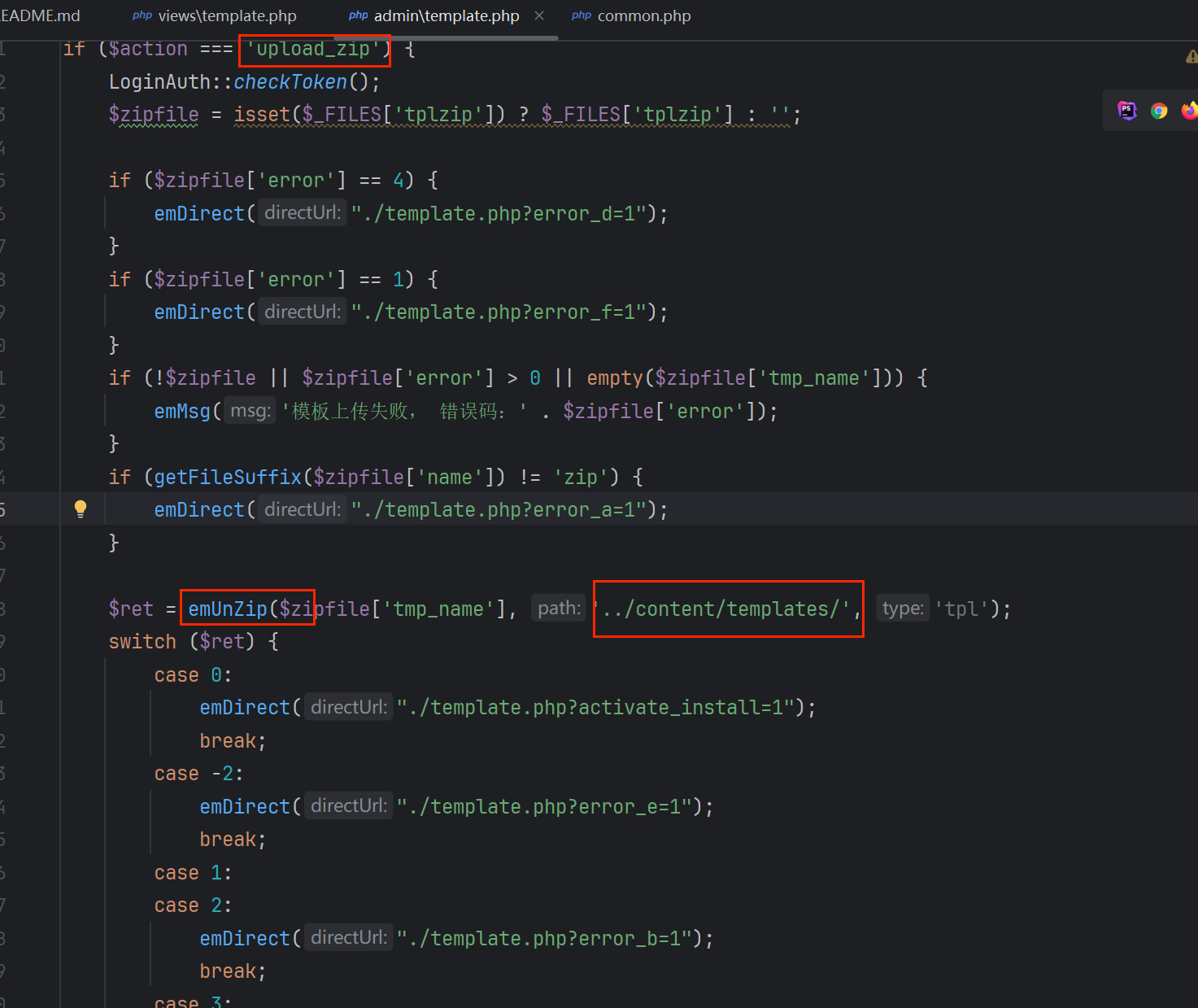Open file in Firefox browser

(1189, 111)
